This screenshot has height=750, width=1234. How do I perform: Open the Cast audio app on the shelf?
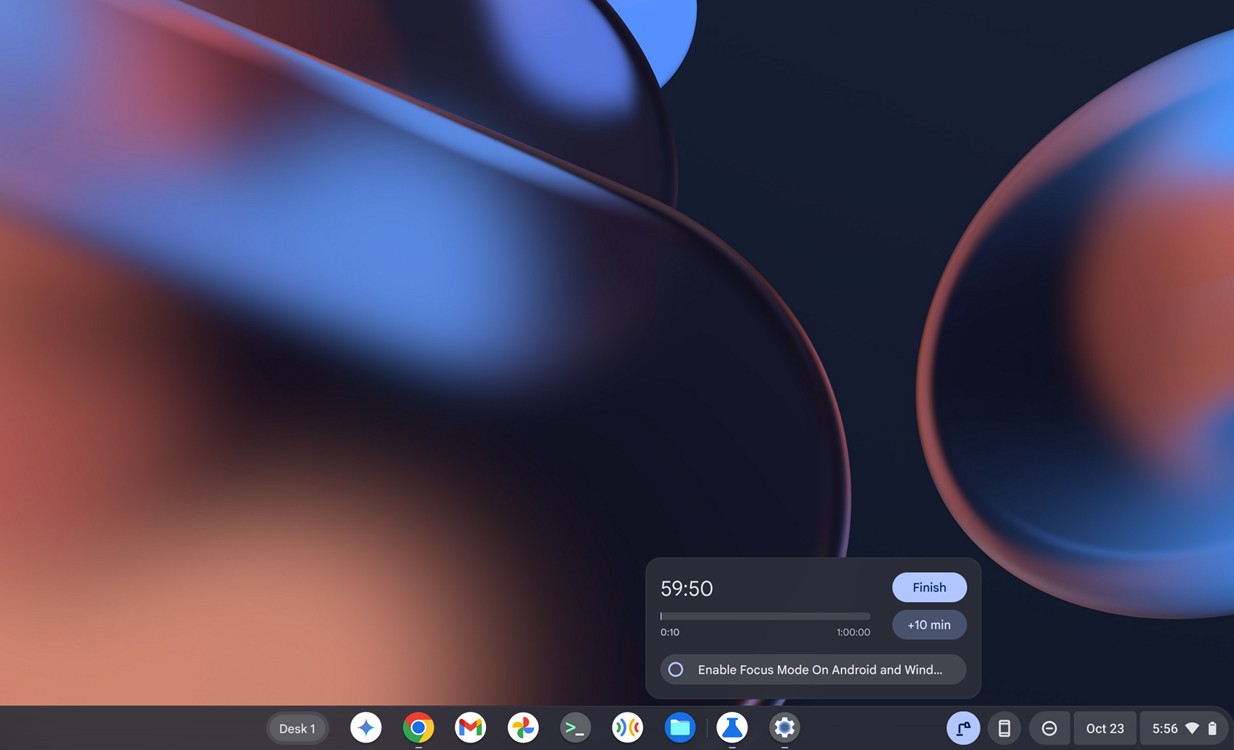pyautogui.click(x=627, y=728)
